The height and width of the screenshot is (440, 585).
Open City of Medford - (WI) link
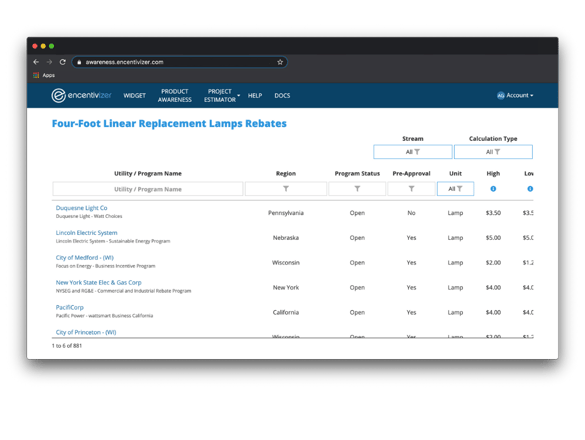(85, 258)
